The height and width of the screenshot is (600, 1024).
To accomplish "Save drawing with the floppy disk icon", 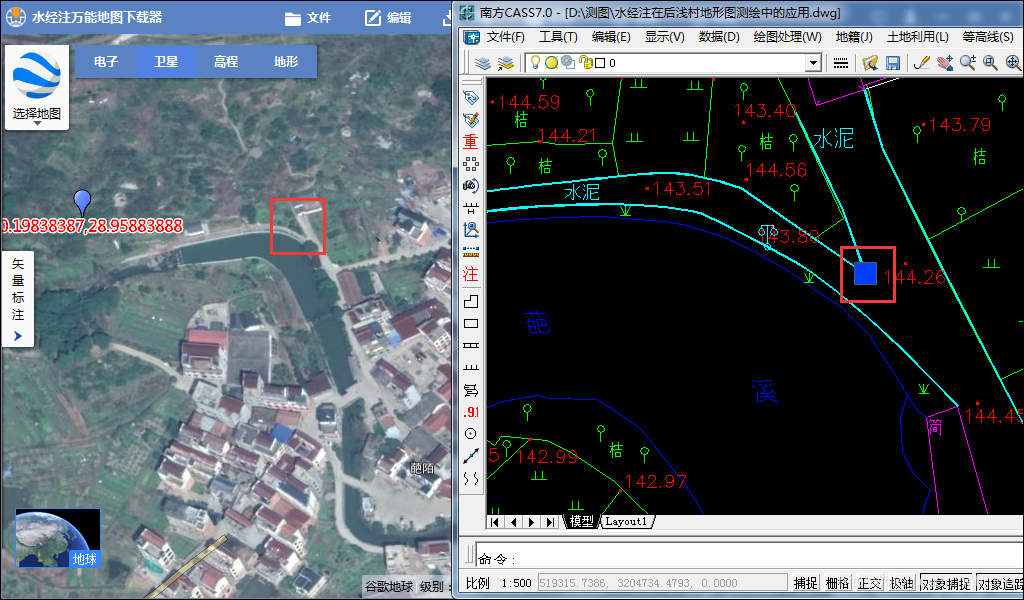I will [893, 63].
